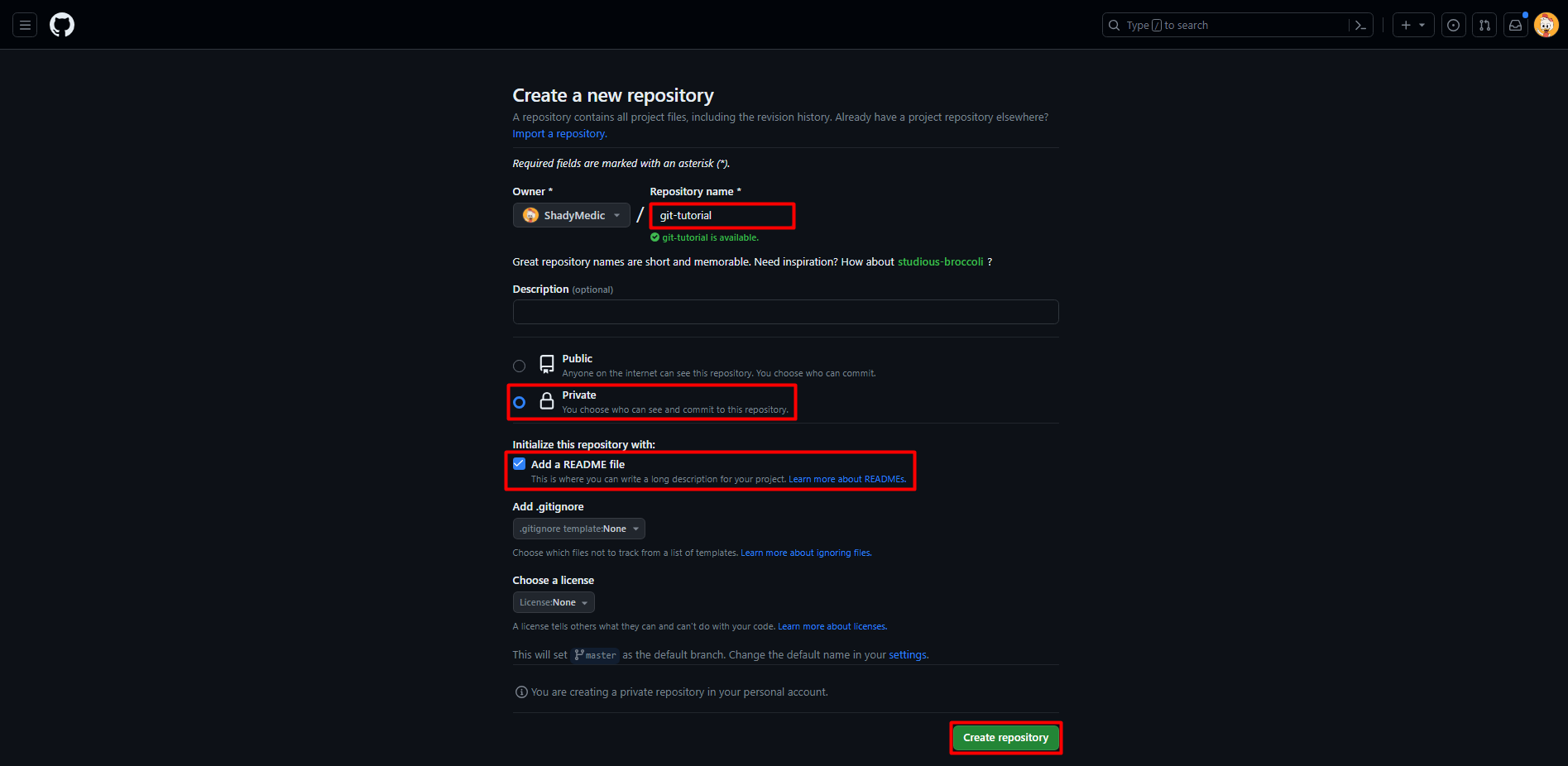
Task: Open the command palette icon
Action: point(1360,26)
